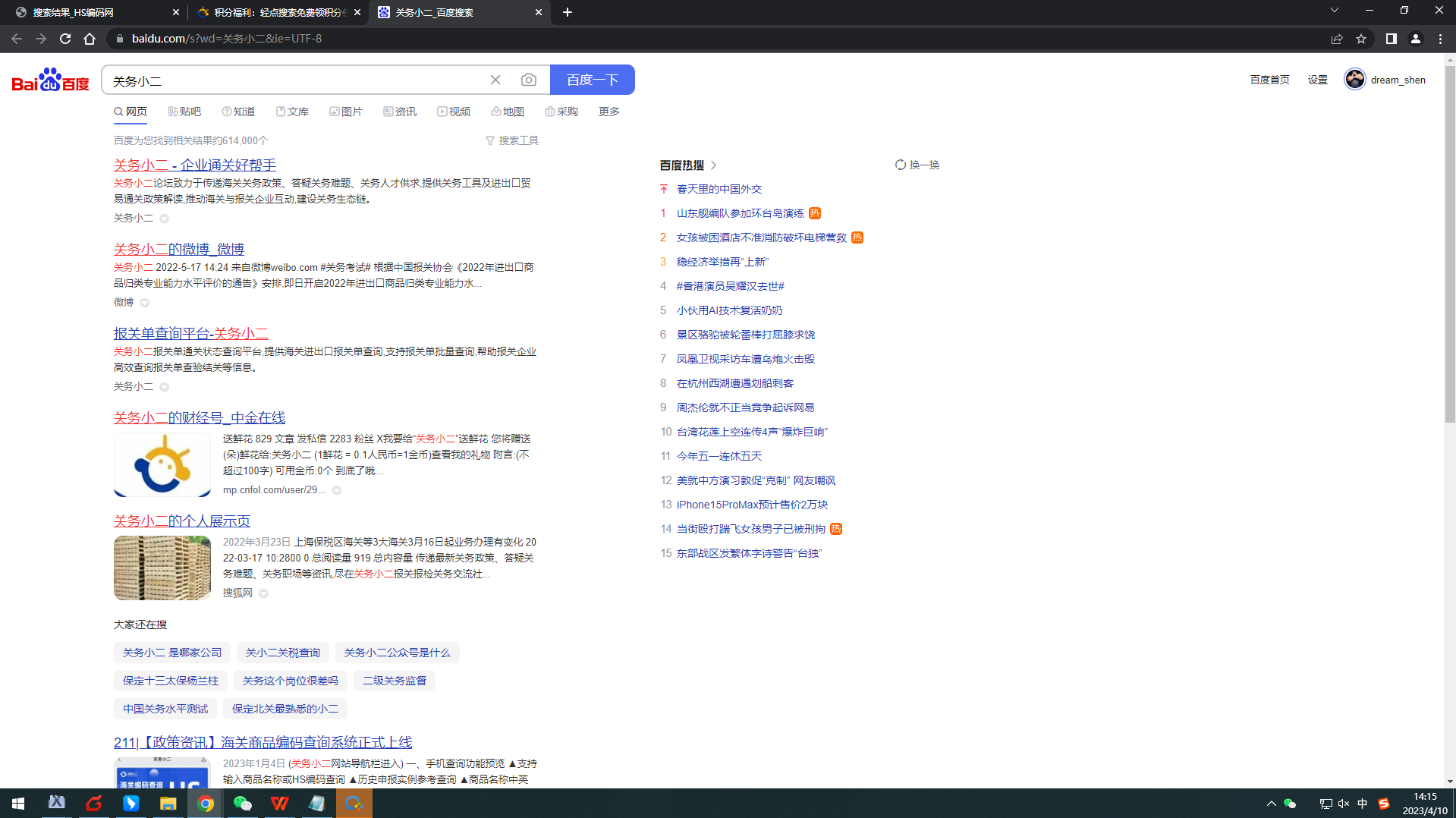Expand 百度热搜 with the arrow
The width and height of the screenshot is (1456, 818).
pyautogui.click(x=714, y=165)
